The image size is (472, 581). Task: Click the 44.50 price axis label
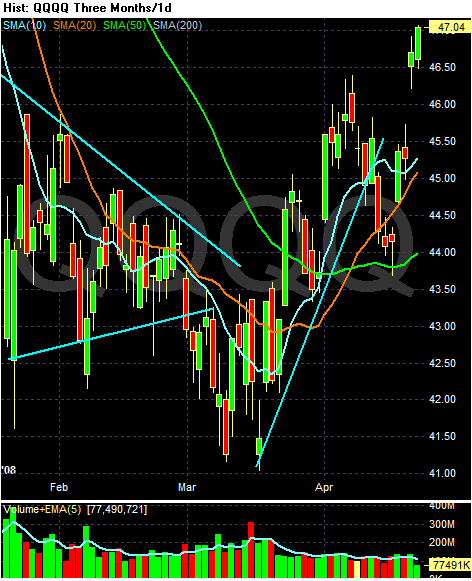tap(442, 215)
